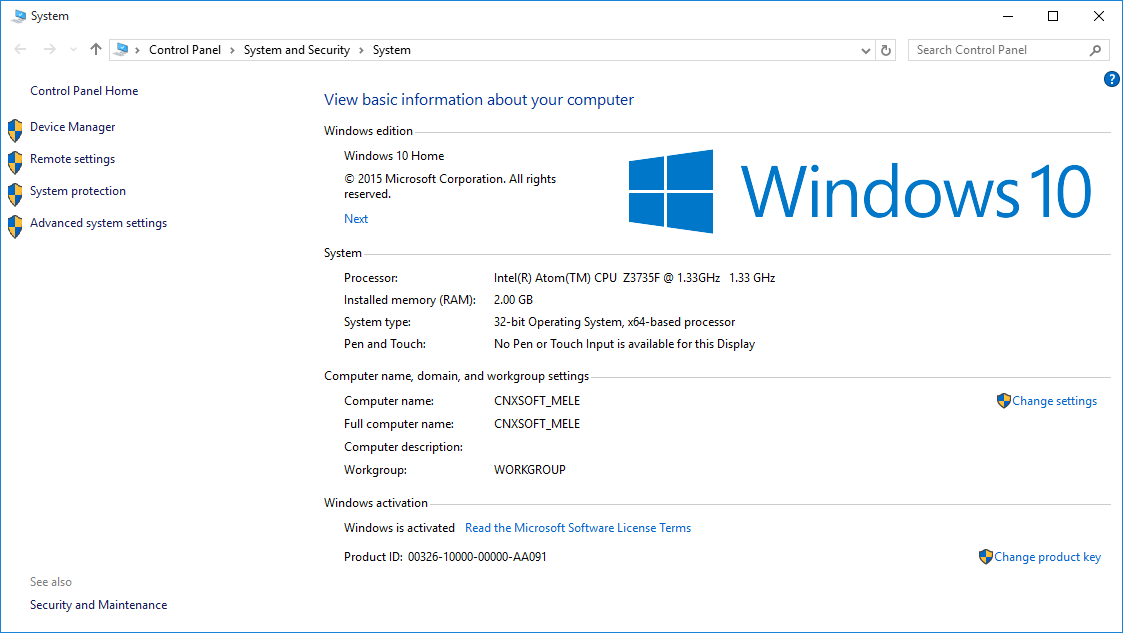
Task: Open System protection link
Action: [x=78, y=191]
